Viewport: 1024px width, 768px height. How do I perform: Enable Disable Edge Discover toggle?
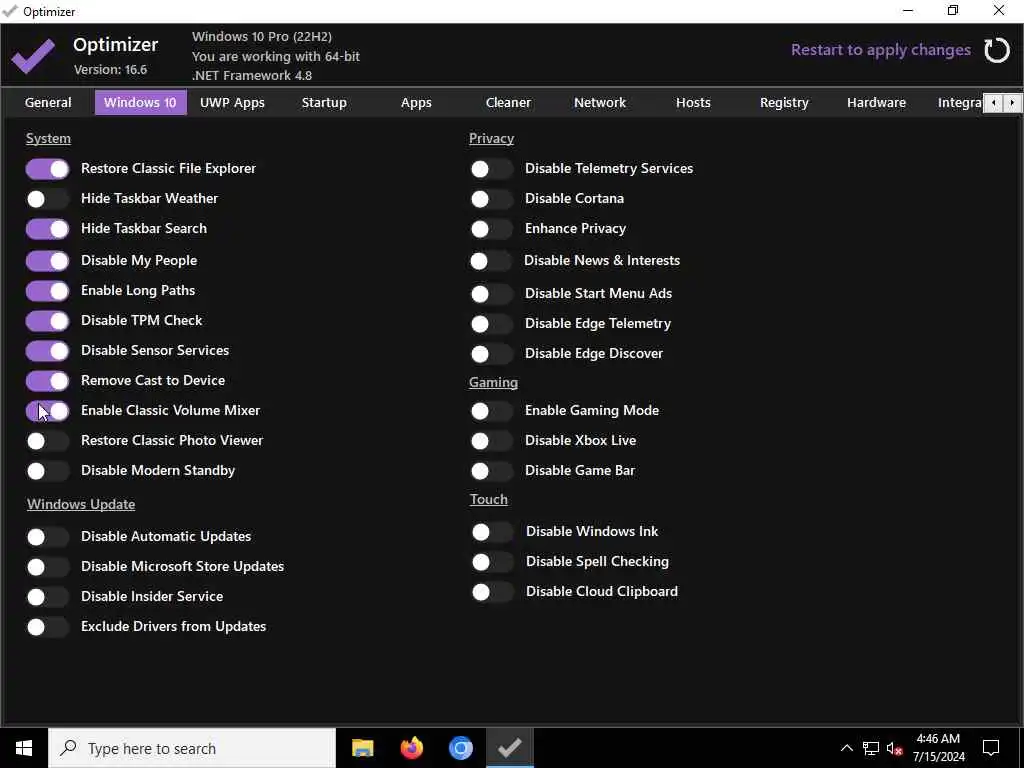(x=492, y=355)
